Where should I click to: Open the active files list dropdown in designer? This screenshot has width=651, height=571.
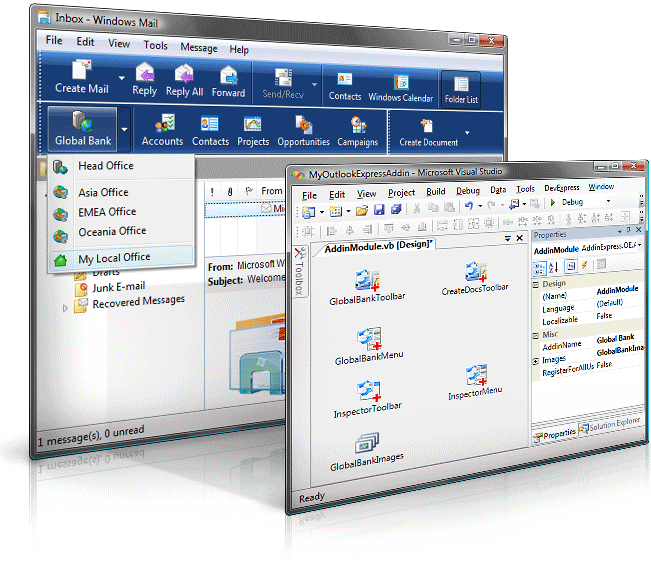click(x=507, y=238)
